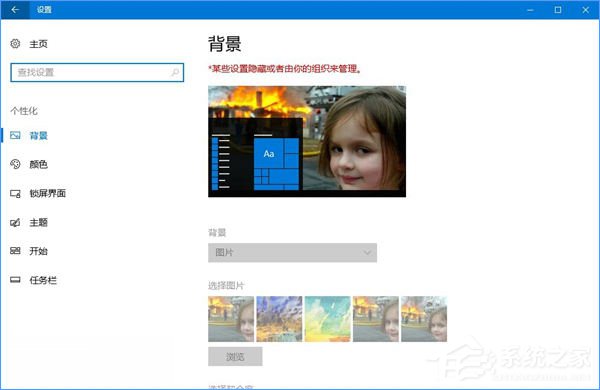Image resolution: width=600 pixels, height=390 pixels.
Task: Click the 选择图片 label
Action: pos(226,286)
